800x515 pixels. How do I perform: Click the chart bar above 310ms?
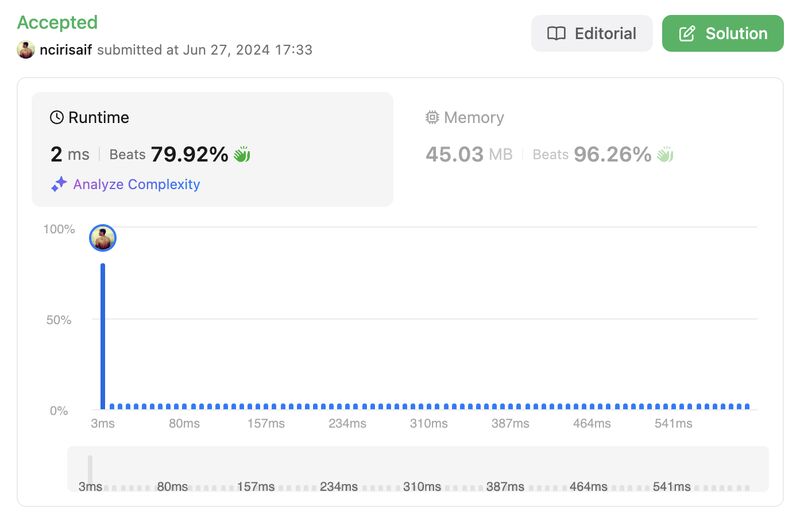point(429,407)
